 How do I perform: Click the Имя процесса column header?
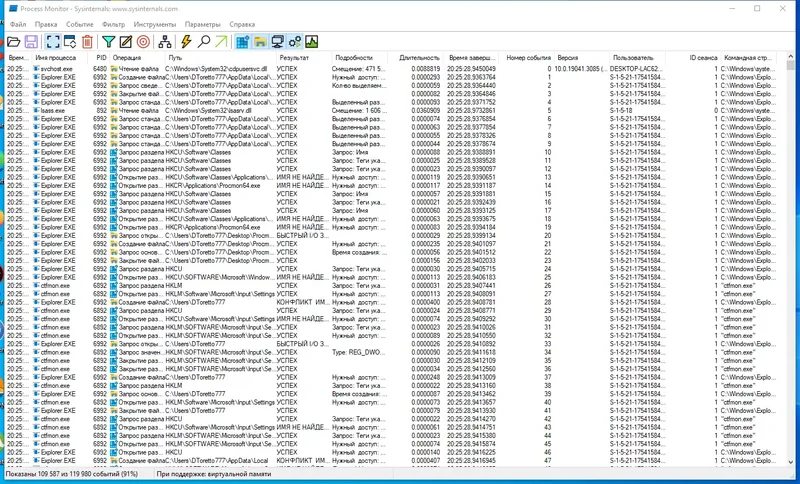[x=56, y=58]
